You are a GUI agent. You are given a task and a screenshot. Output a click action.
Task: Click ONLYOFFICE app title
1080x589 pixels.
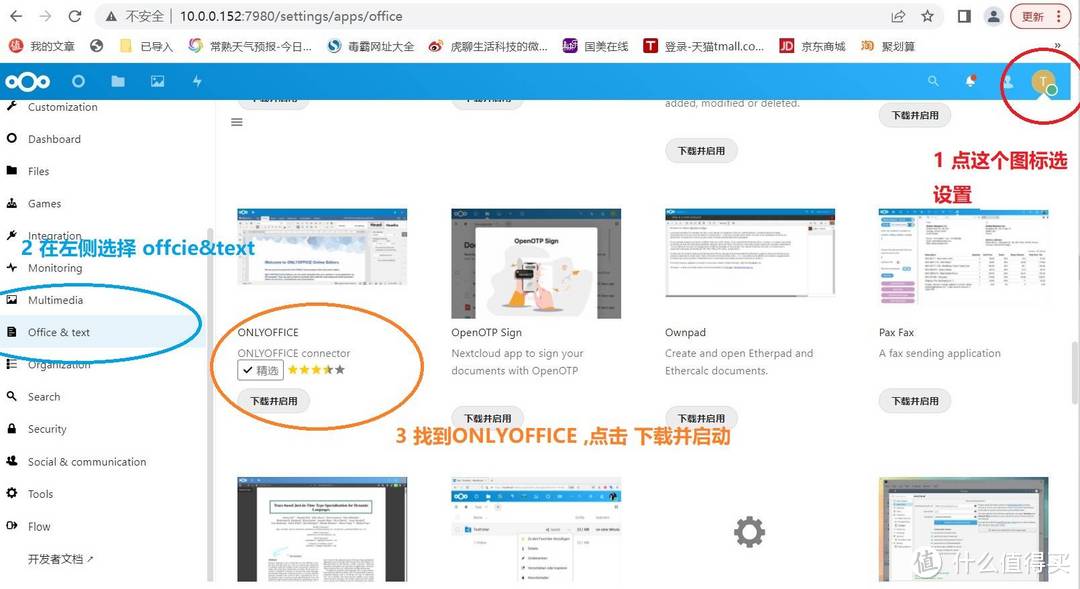click(x=268, y=332)
